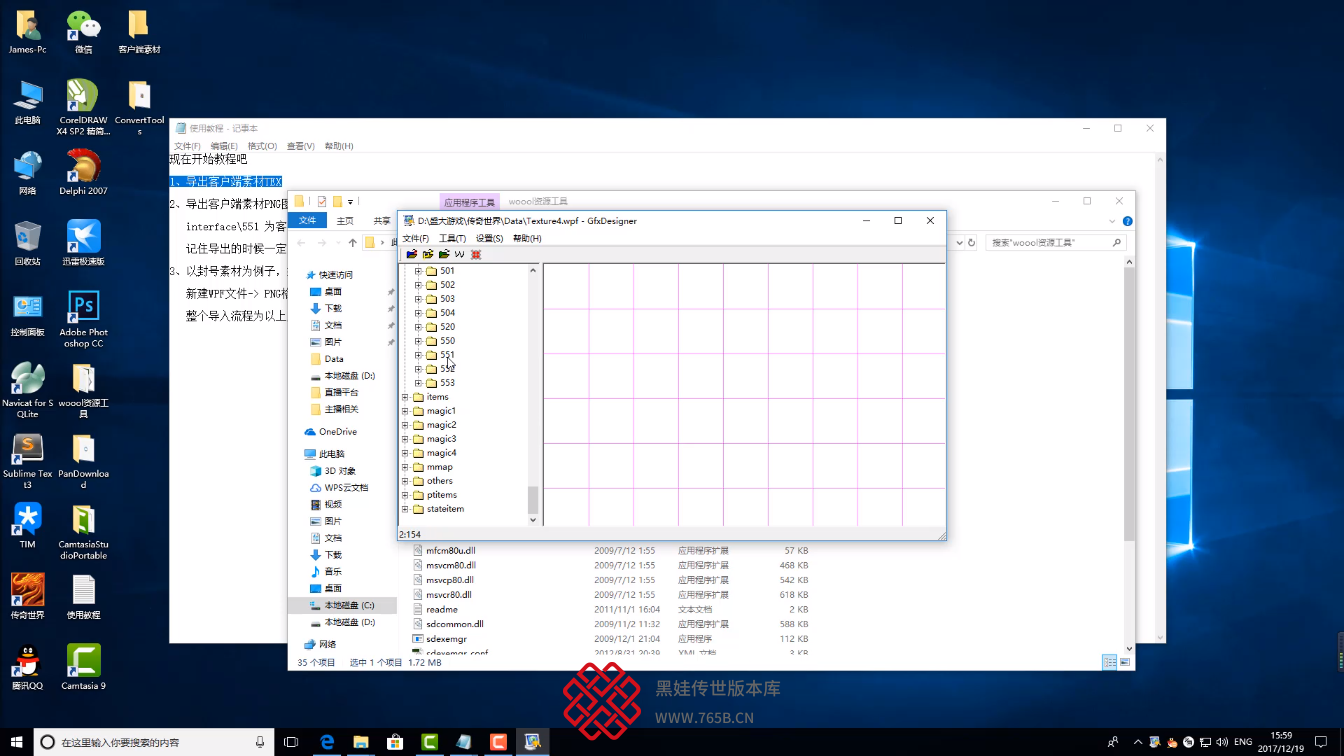This screenshot has width=1344, height=756.
Task: Expand the 520 folder node
Action: pyautogui.click(x=418, y=327)
